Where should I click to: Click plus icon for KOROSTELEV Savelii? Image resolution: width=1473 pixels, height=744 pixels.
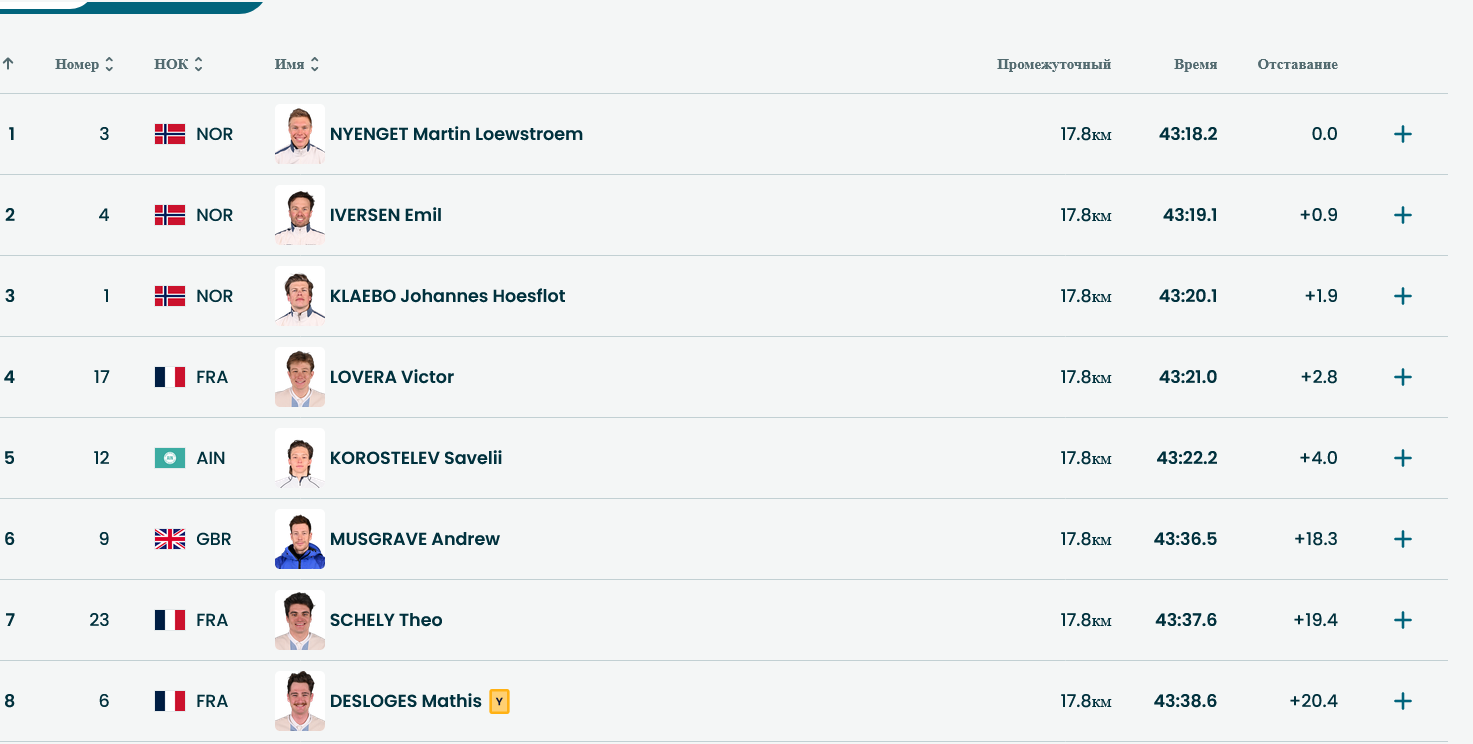(x=1402, y=458)
